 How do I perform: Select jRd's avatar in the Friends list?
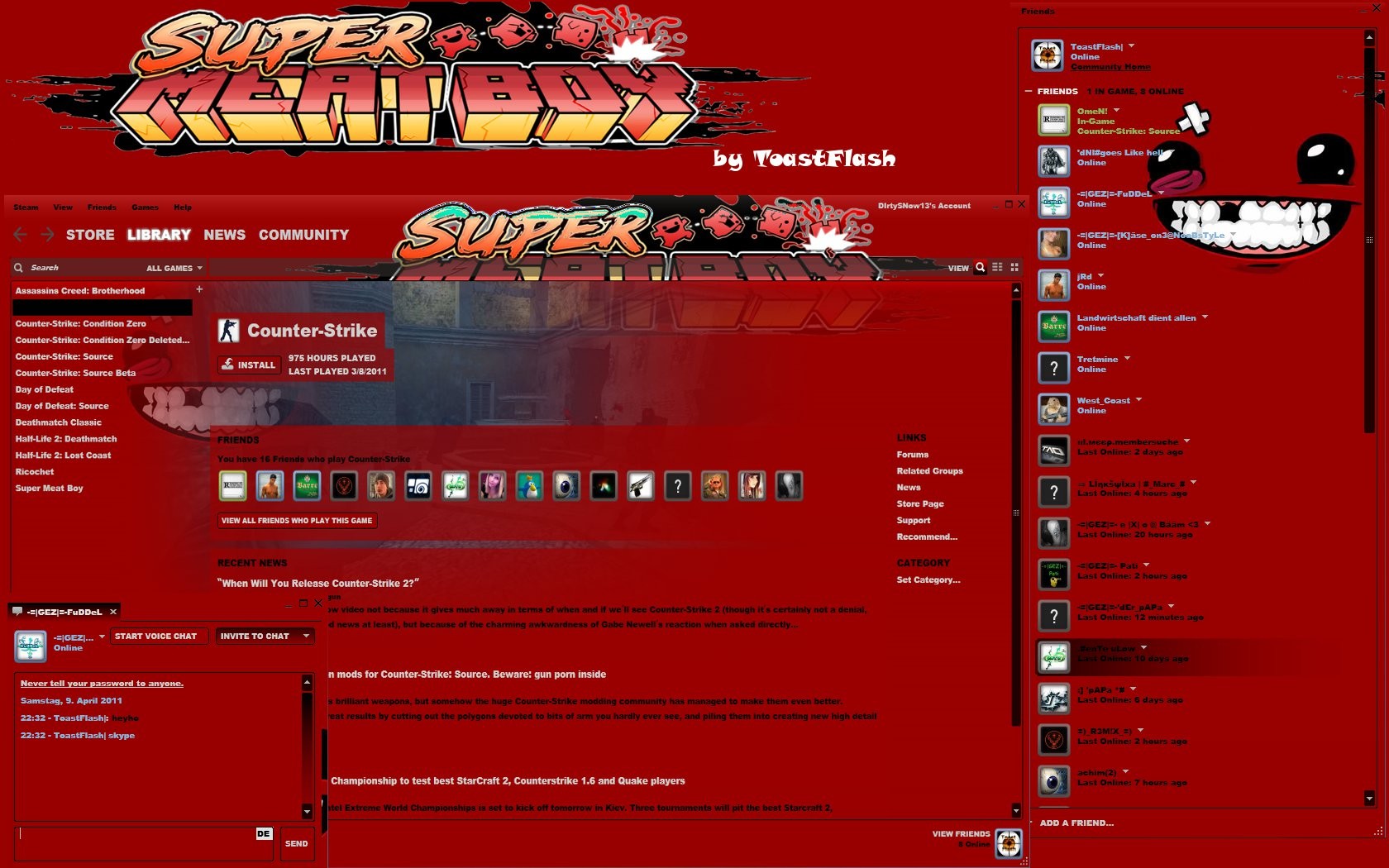[1053, 285]
